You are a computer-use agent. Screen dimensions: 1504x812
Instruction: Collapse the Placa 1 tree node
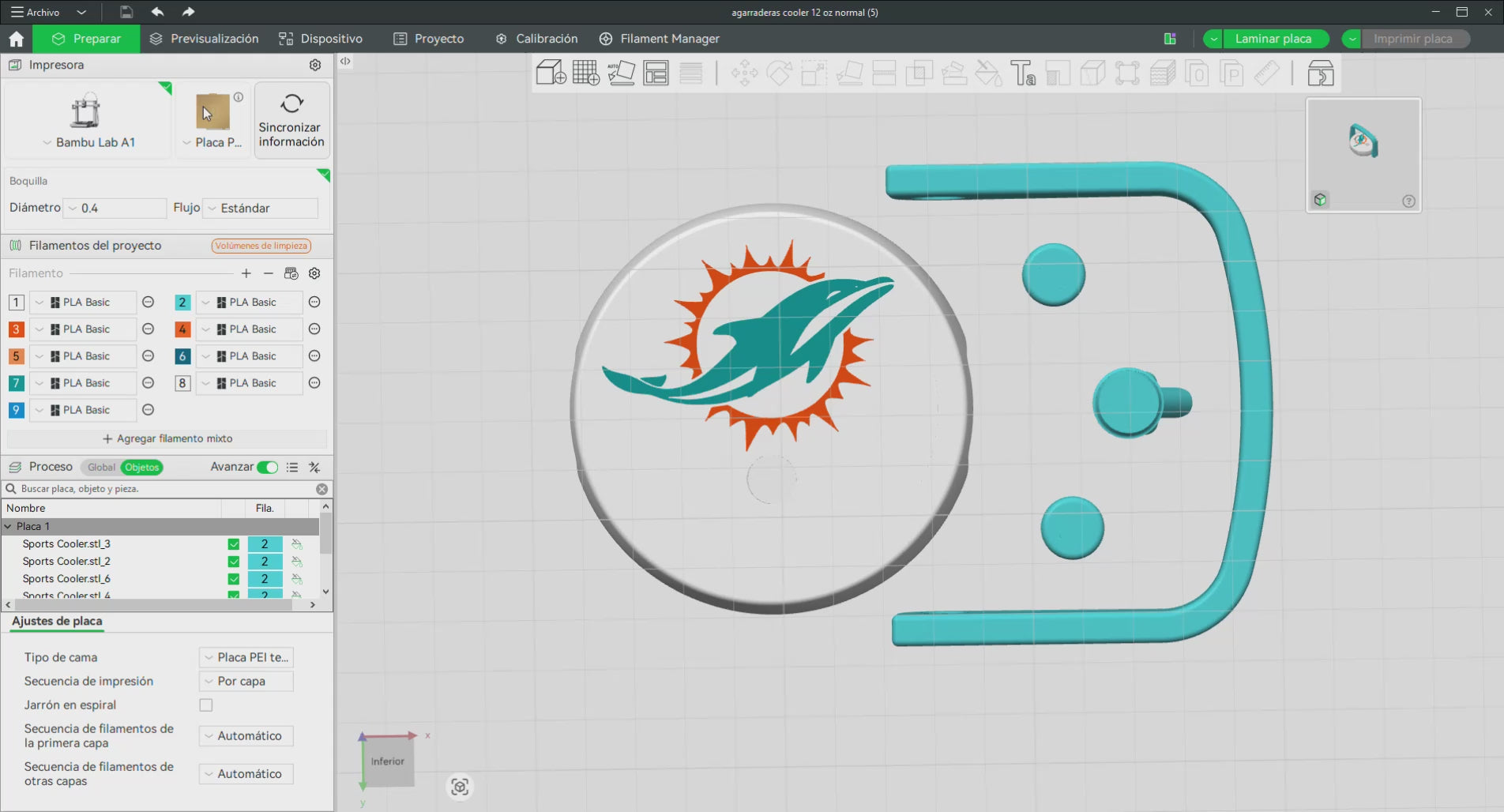pyautogui.click(x=9, y=526)
